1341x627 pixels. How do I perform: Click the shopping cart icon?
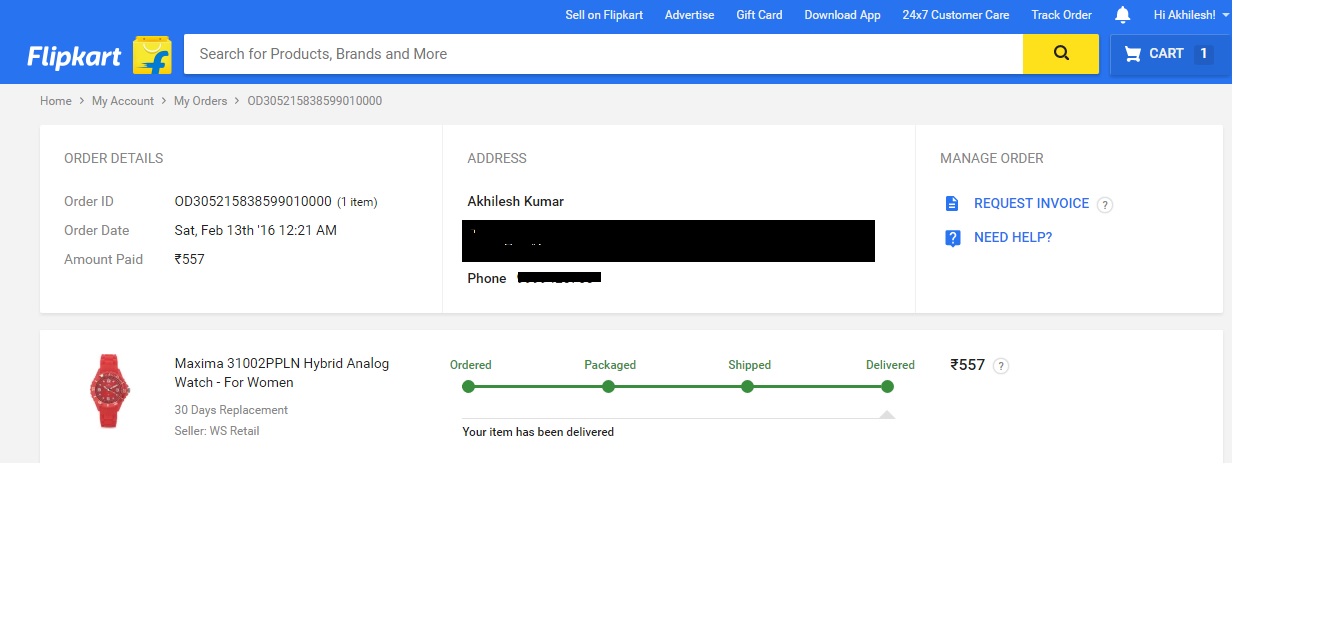point(1132,54)
